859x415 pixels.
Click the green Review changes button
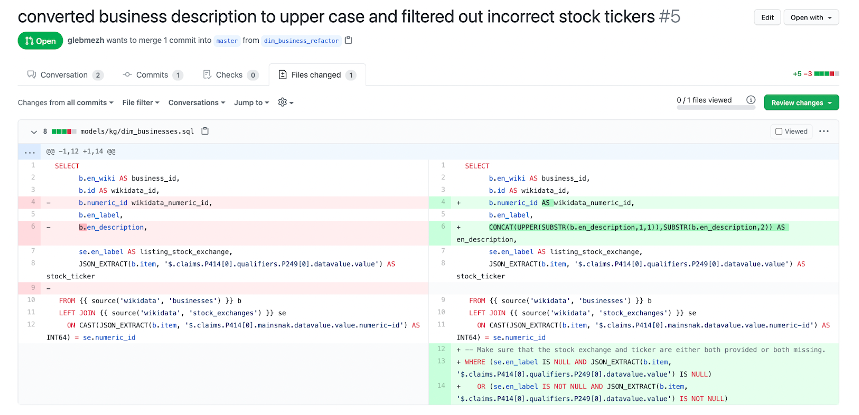801,102
